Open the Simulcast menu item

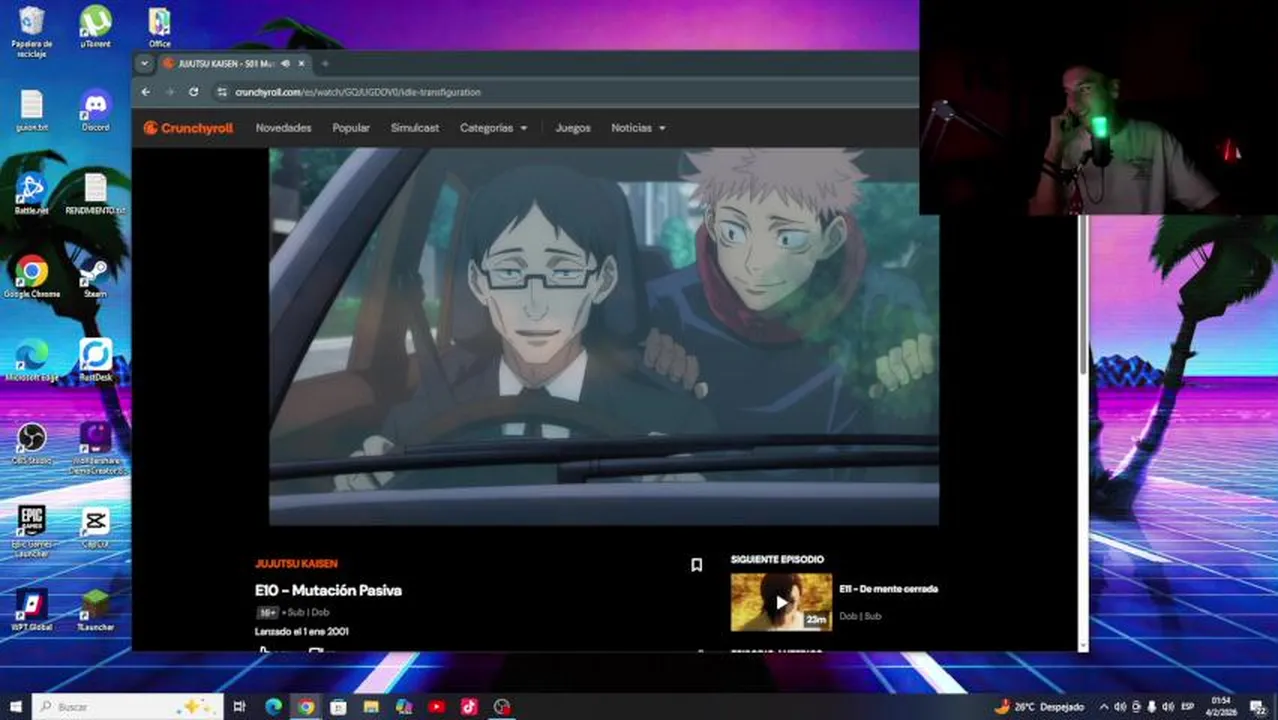(x=414, y=128)
